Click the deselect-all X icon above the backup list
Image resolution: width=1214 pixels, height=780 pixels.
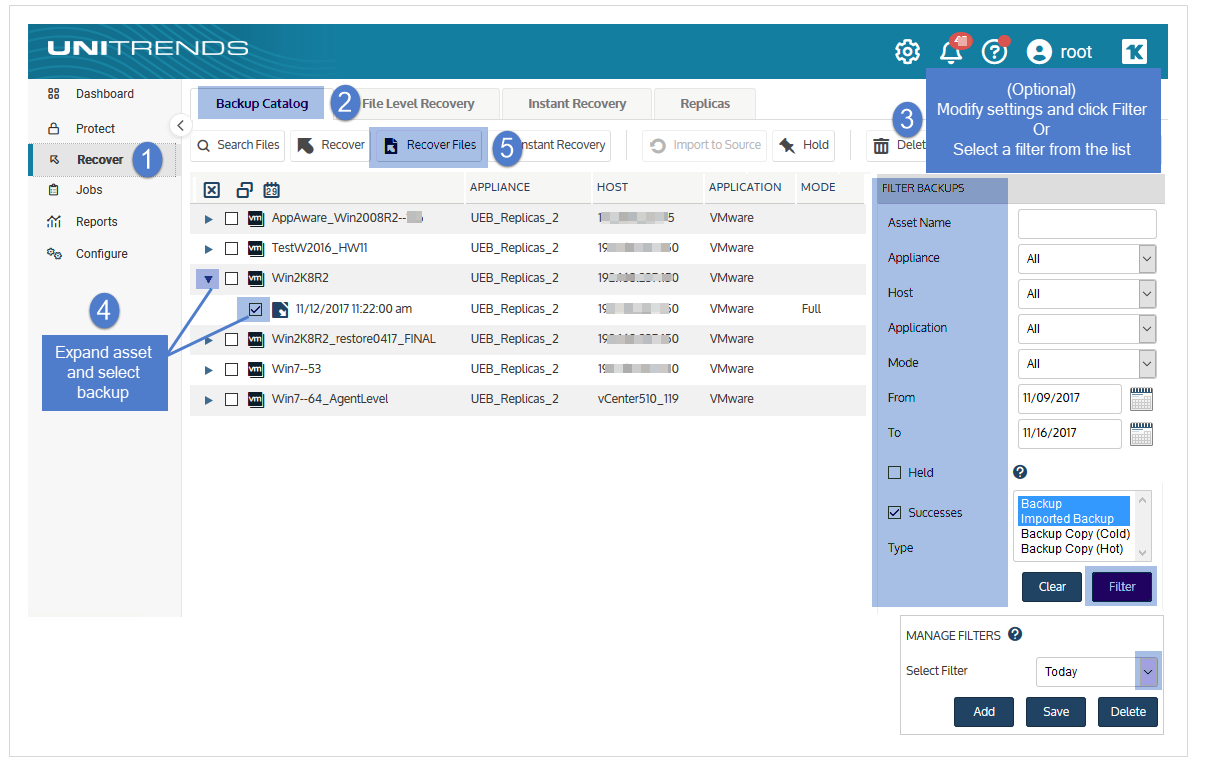211,190
